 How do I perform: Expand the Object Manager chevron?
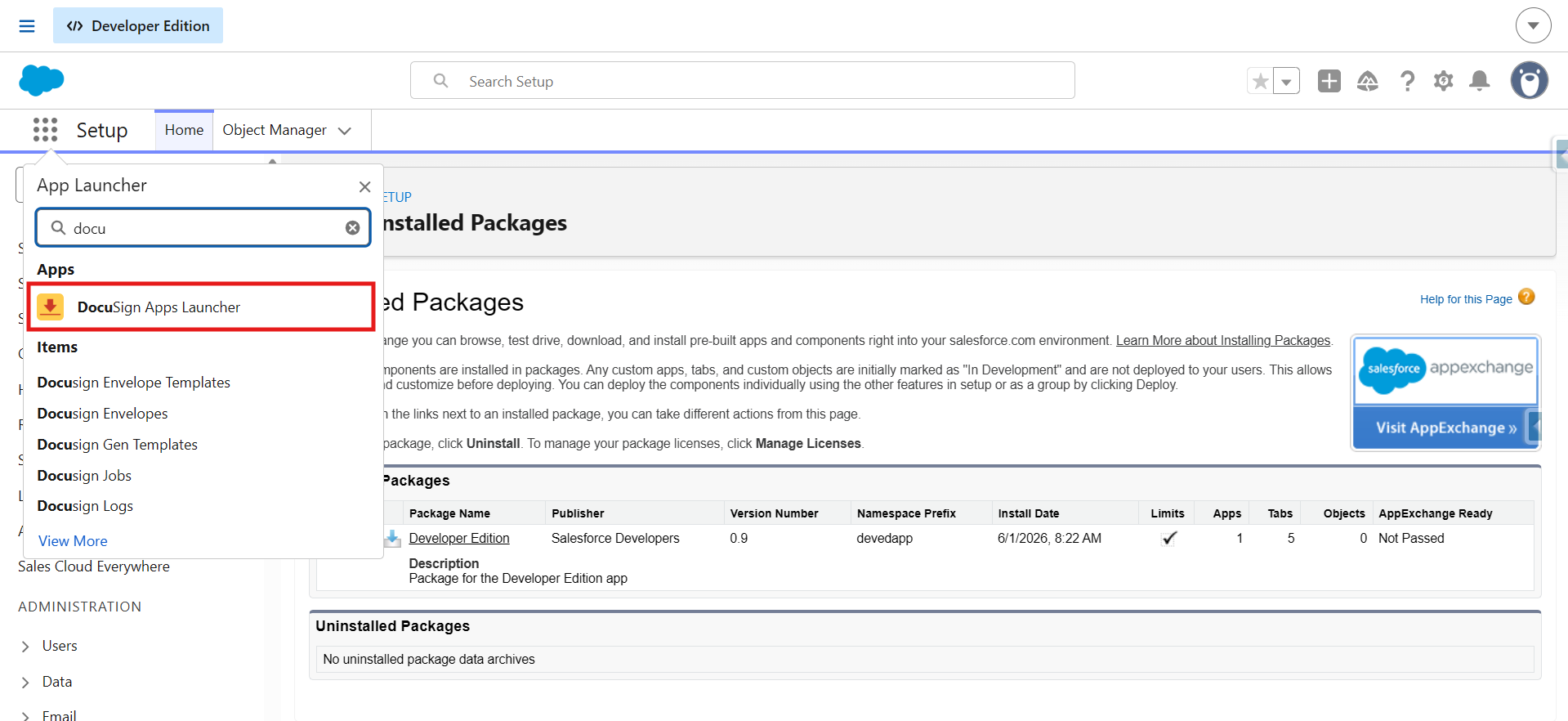click(x=345, y=131)
